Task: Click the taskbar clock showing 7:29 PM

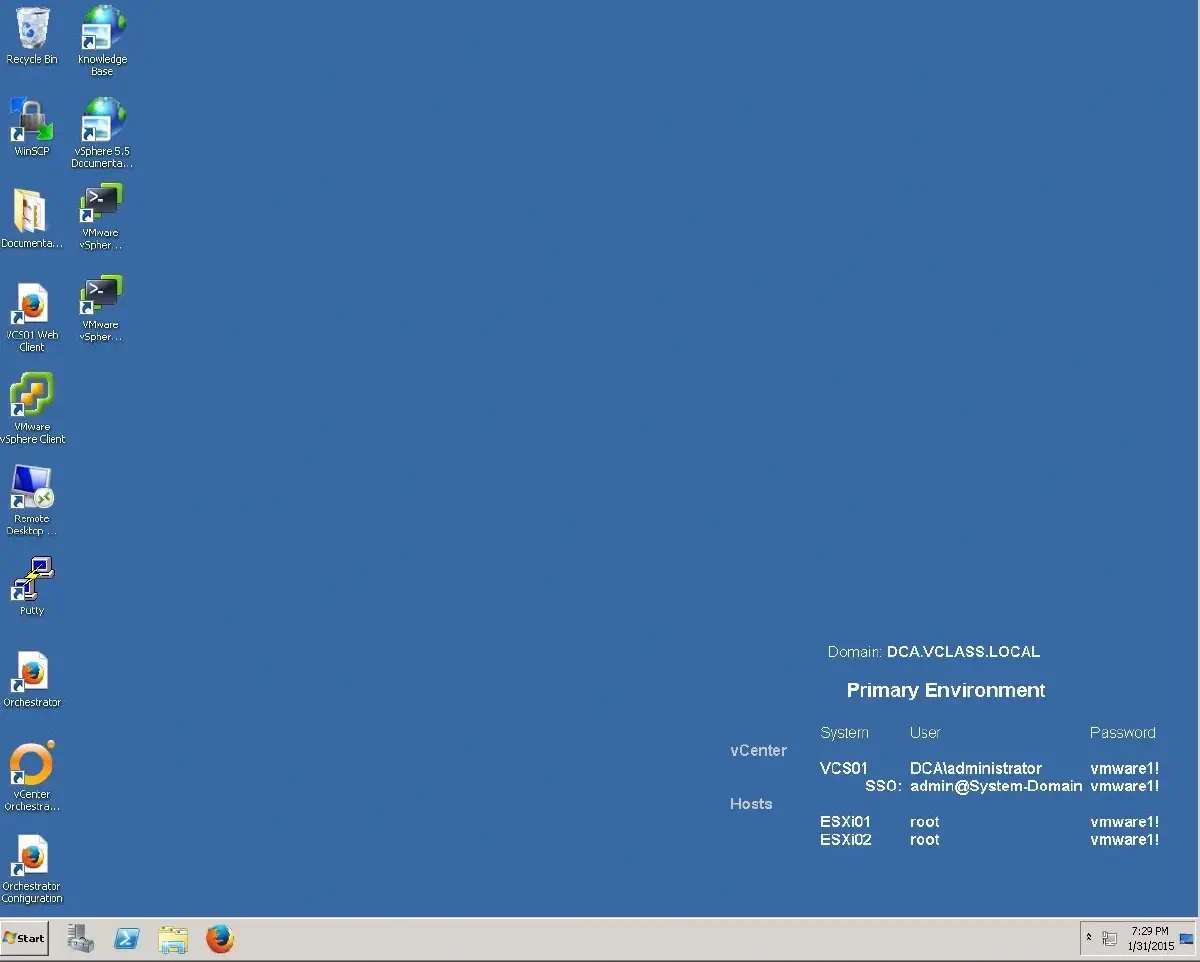Action: [1150, 939]
